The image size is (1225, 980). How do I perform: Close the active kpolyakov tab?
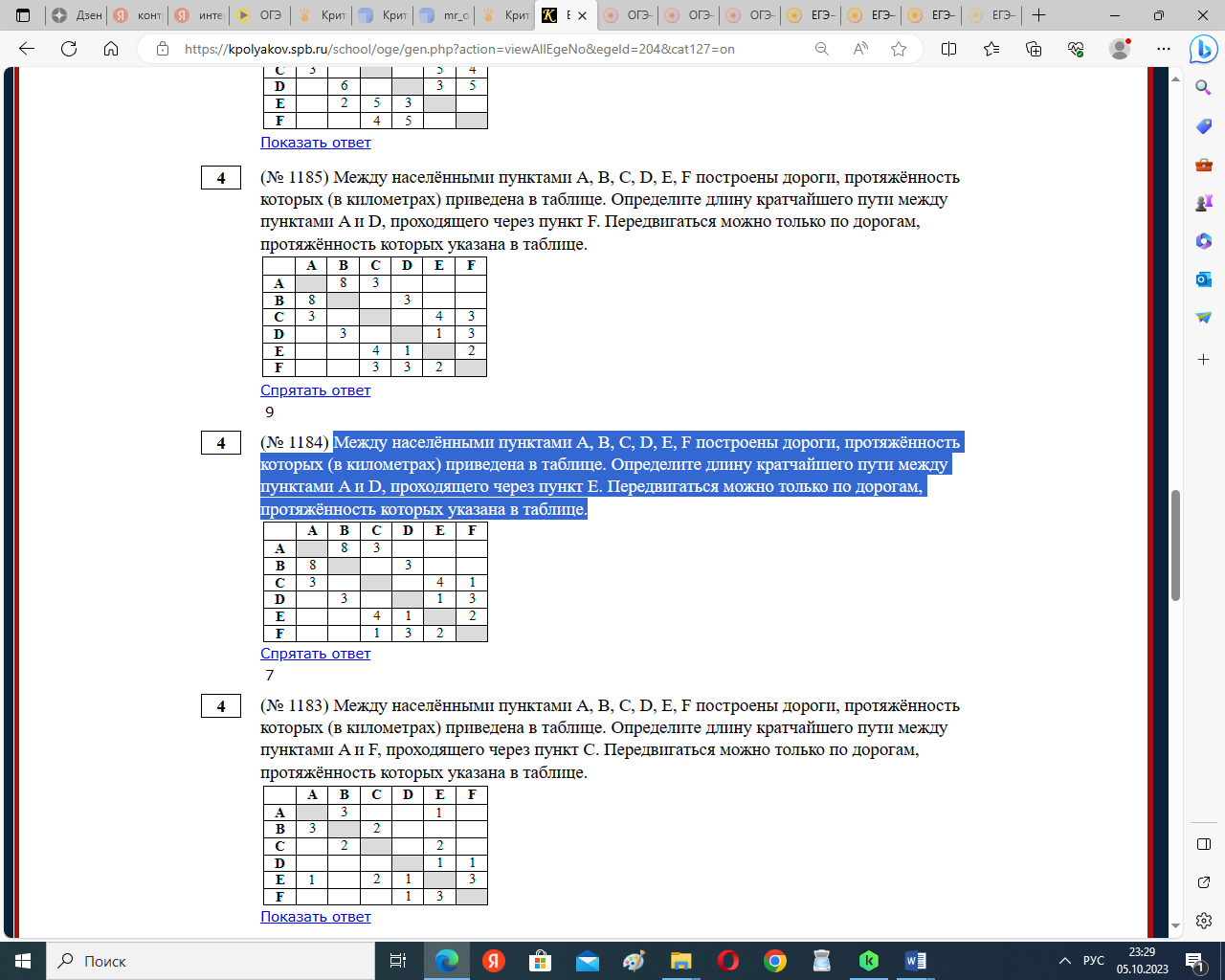point(583,15)
